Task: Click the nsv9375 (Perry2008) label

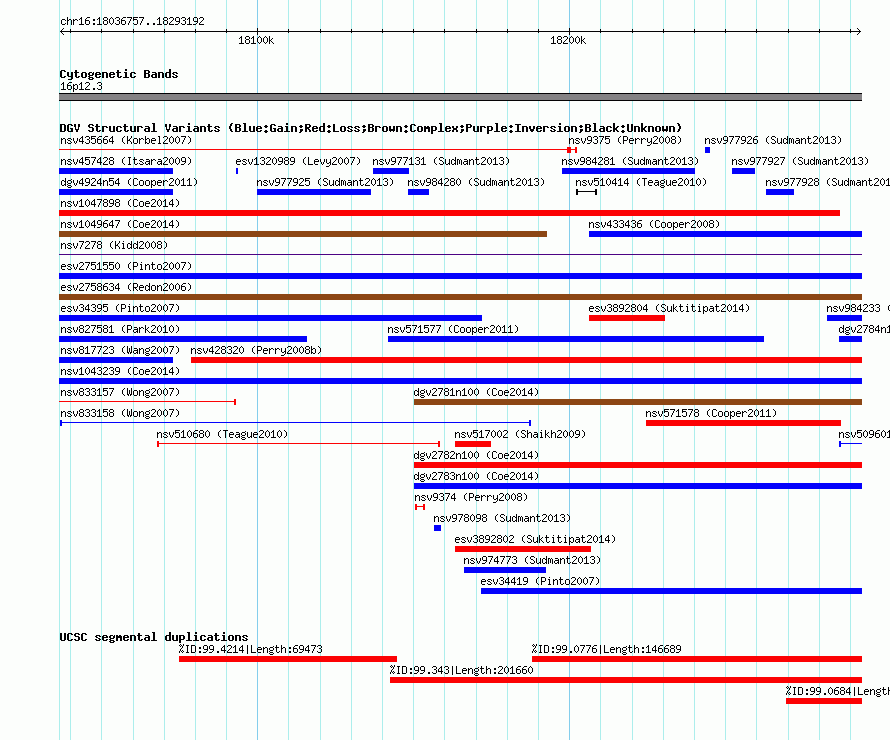Action: pos(625,140)
